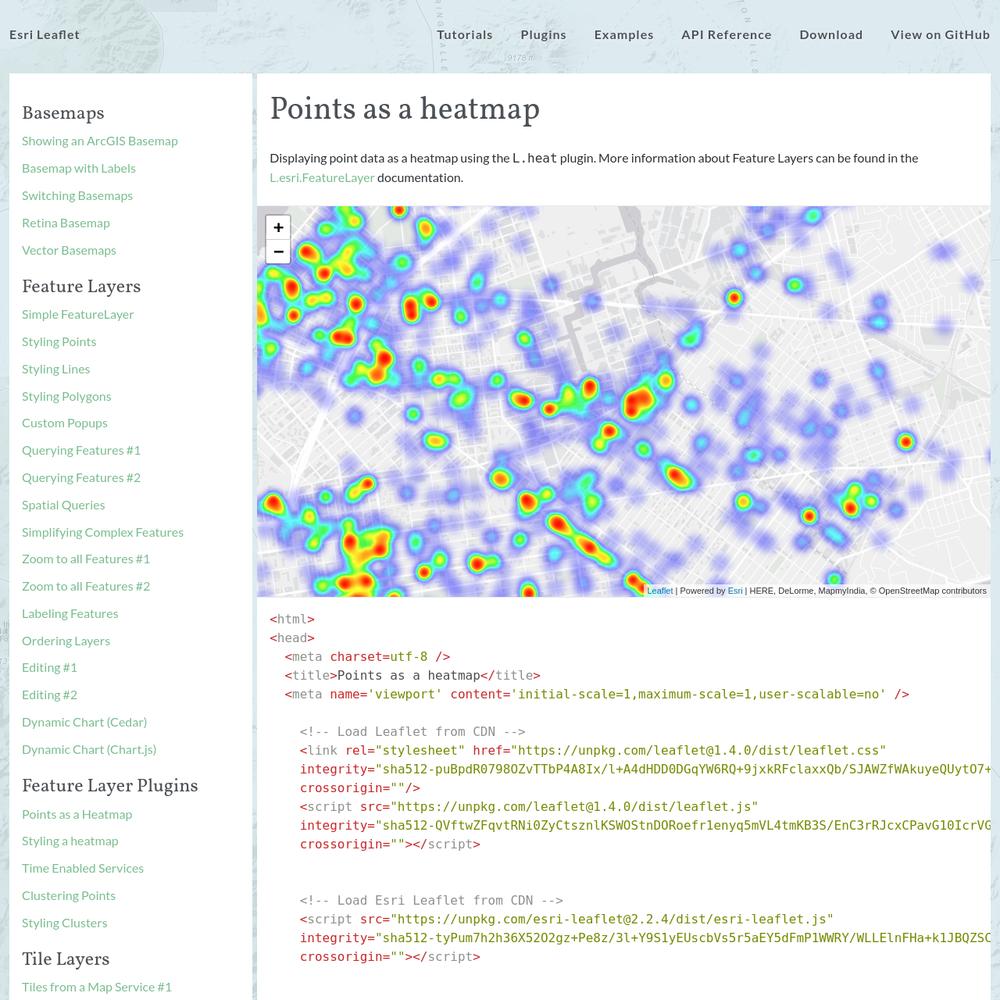1000x1000 pixels.
Task: Open Spatial Queries example
Action: [x=63, y=505]
